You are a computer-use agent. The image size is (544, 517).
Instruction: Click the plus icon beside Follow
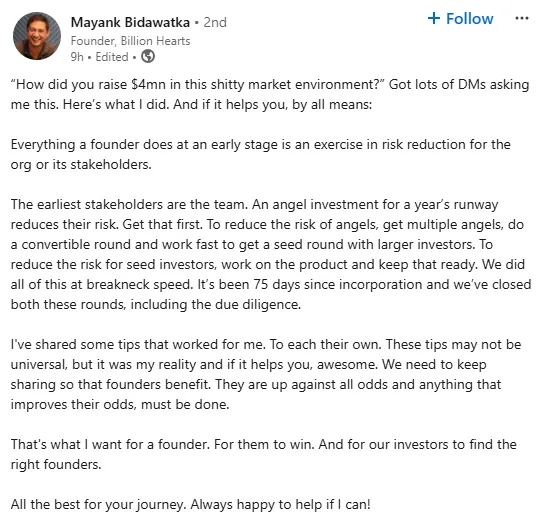pyautogui.click(x=434, y=18)
